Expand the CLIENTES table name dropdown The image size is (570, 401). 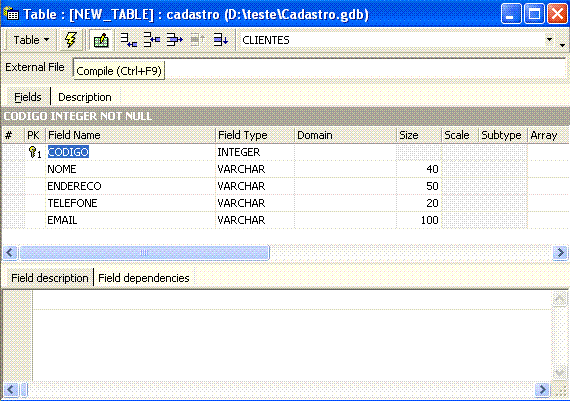point(549,40)
